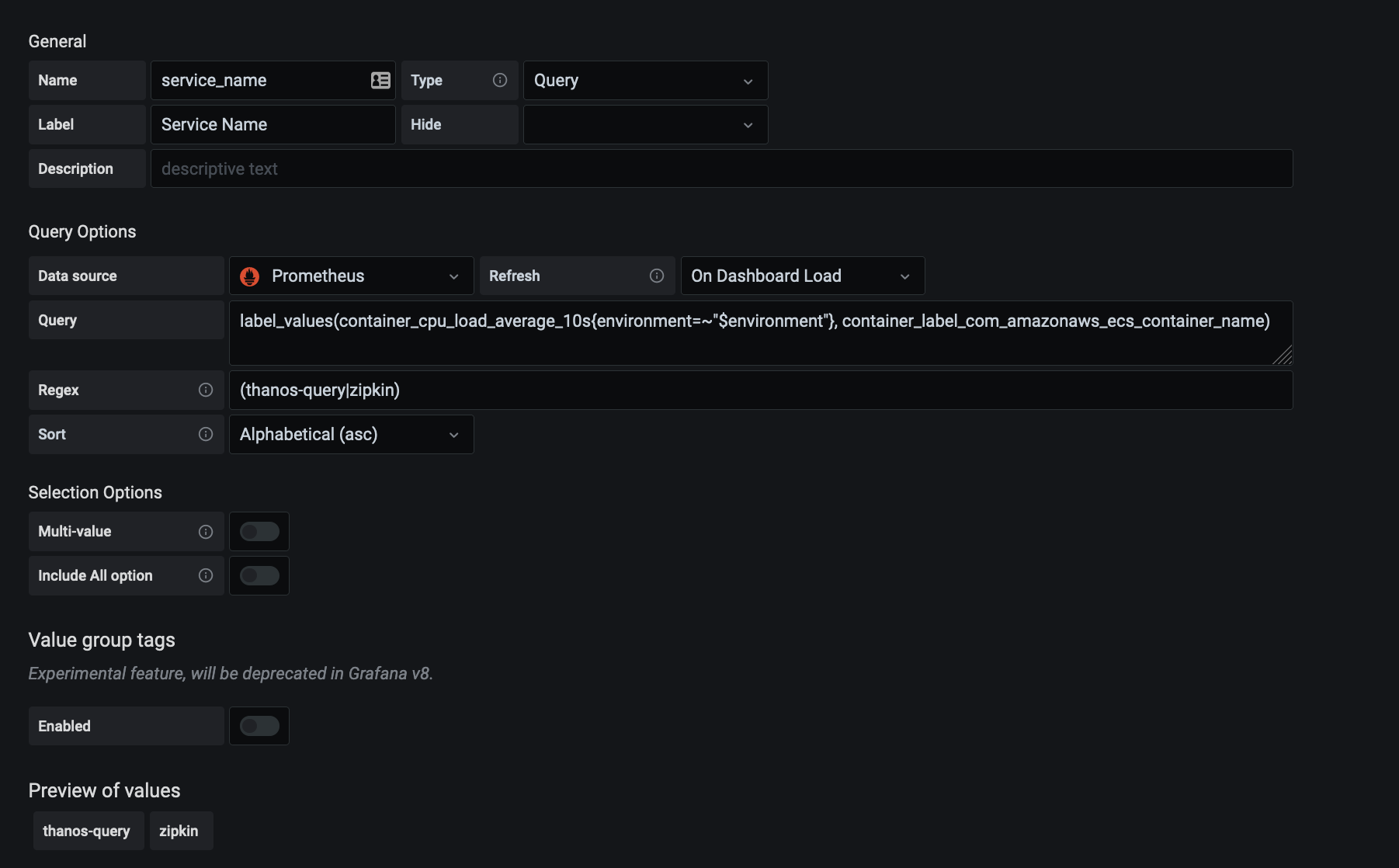1399x868 pixels.
Task: Click the contact card icon in Name field
Action: click(380, 80)
